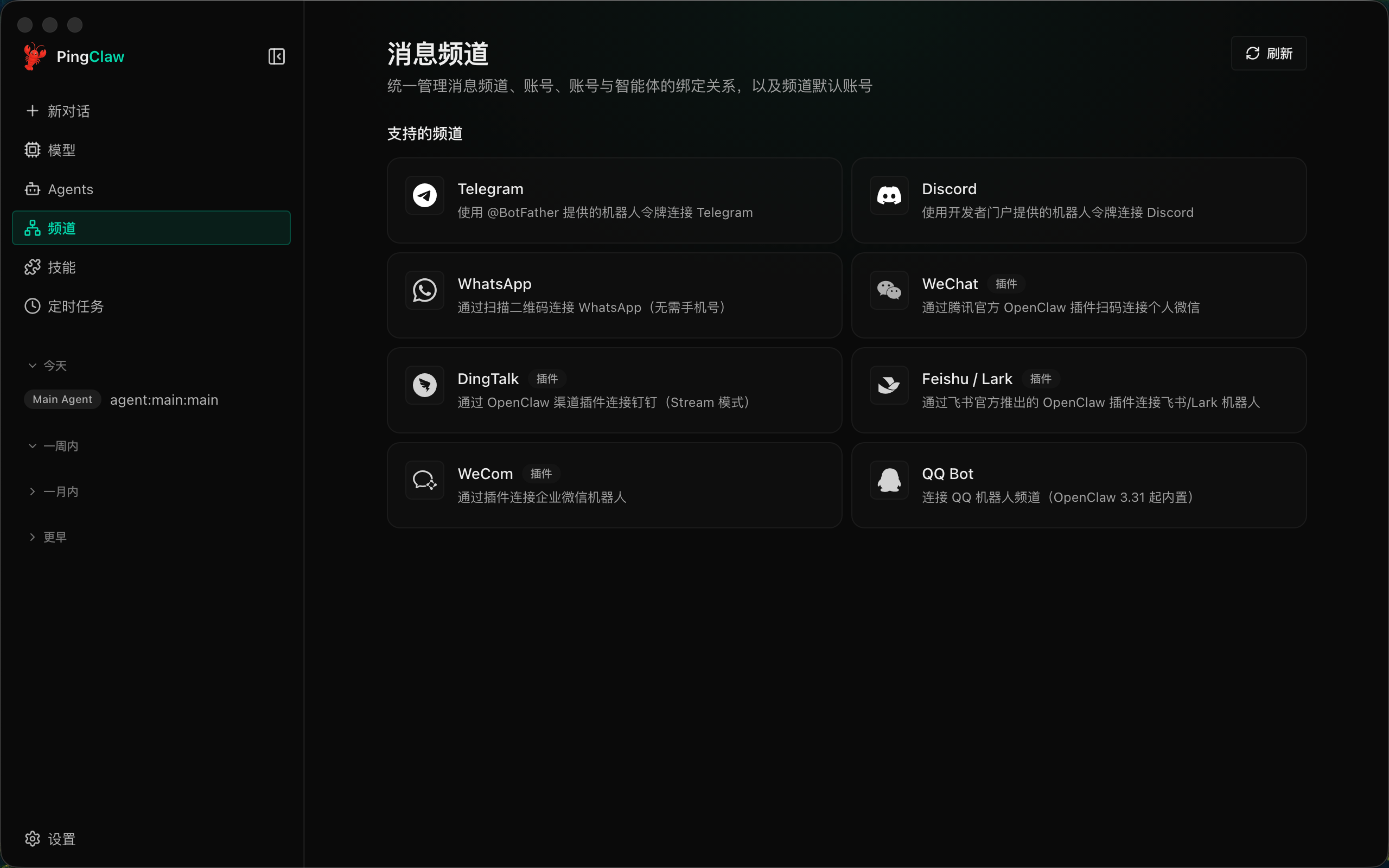Start a 新对话 from sidebar

151,111
